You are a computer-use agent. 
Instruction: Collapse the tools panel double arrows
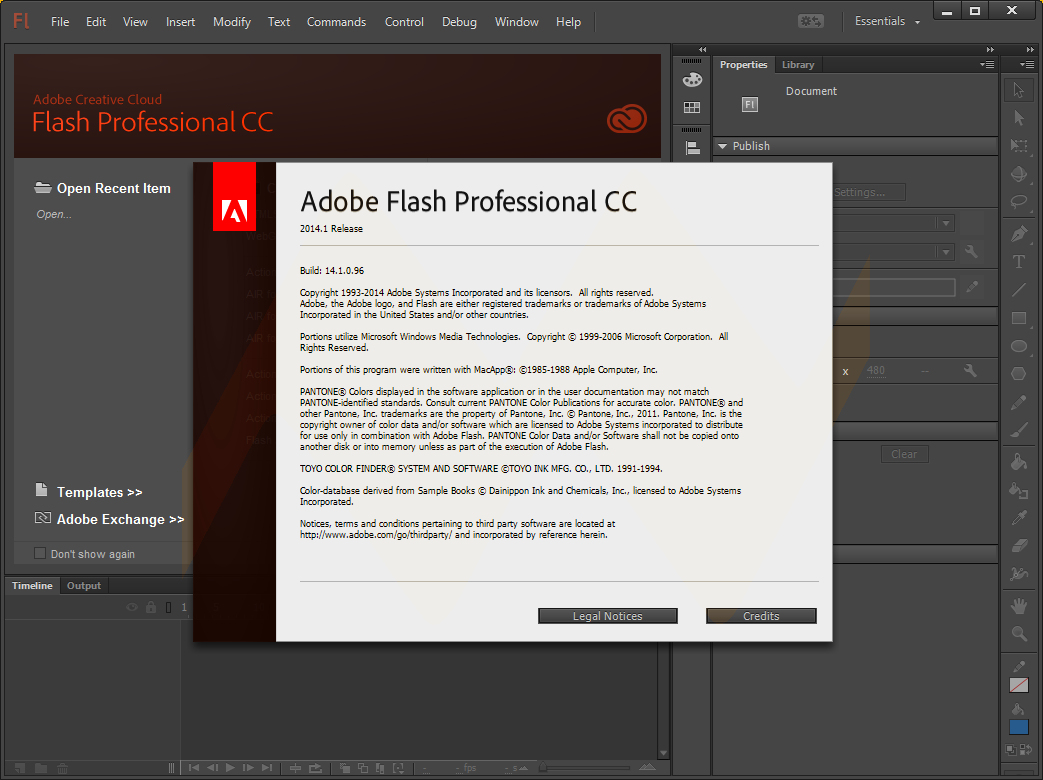[1030, 49]
